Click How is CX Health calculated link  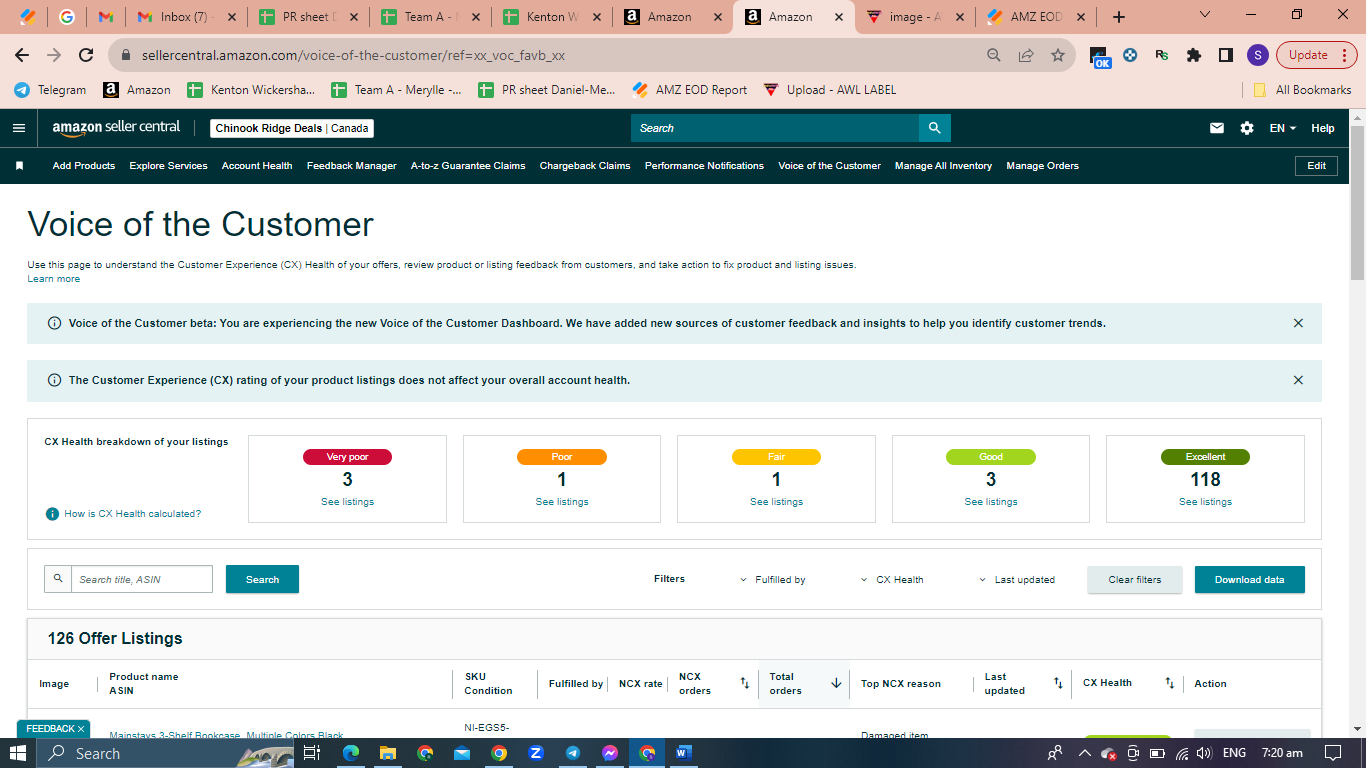coord(133,514)
